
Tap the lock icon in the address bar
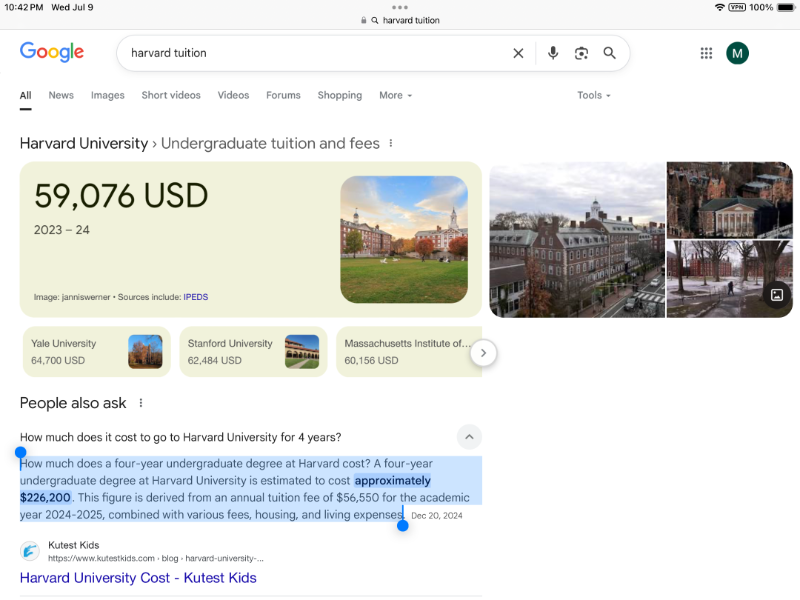point(363,20)
